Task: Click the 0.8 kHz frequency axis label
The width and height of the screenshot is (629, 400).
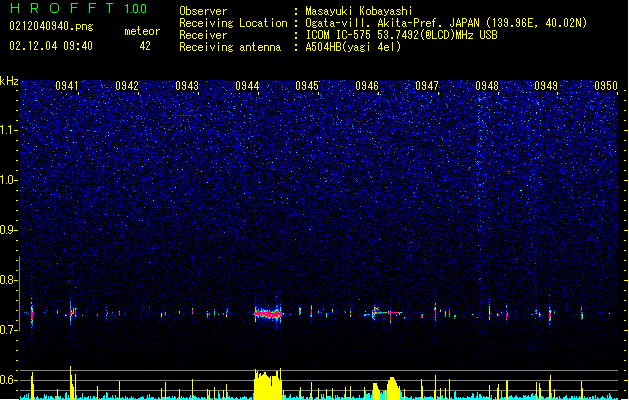Action: coord(8,280)
